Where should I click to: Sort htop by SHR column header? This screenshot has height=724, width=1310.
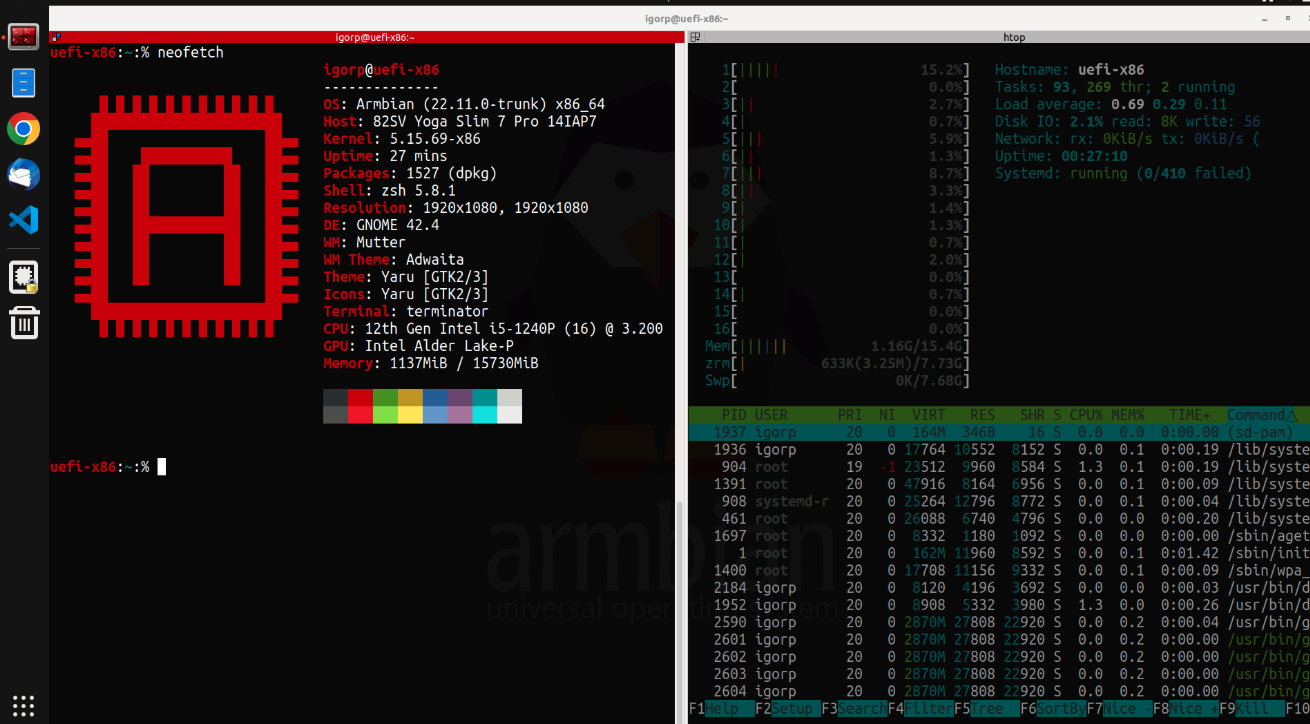click(1033, 415)
